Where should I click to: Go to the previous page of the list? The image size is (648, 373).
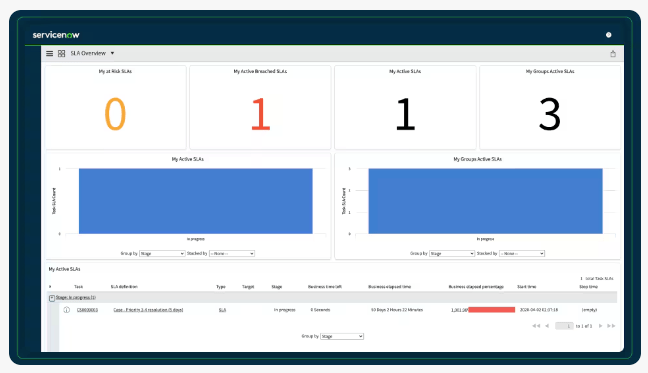547,326
